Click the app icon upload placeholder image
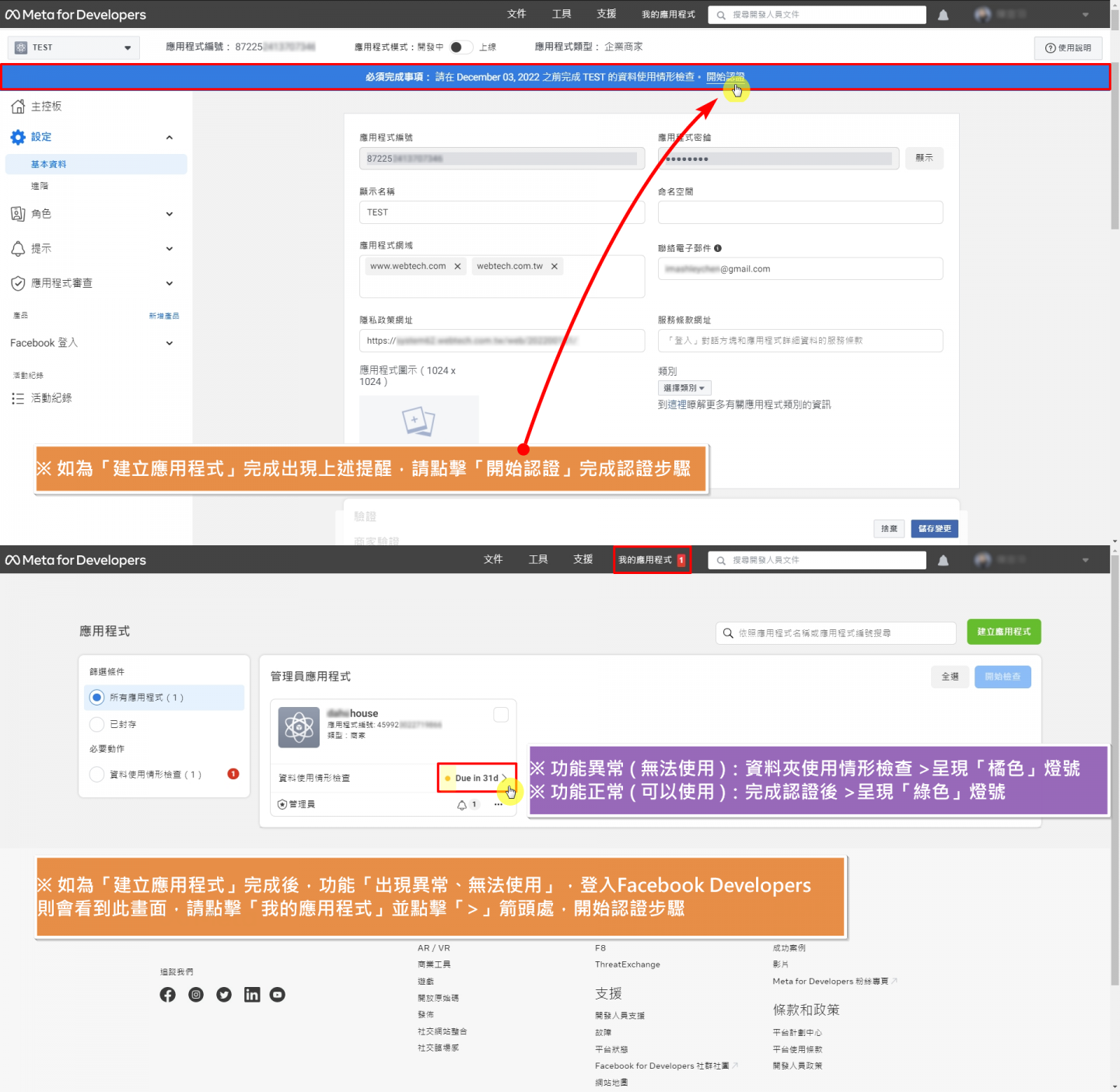This screenshot has height=1092, width=1120. point(418,420)
